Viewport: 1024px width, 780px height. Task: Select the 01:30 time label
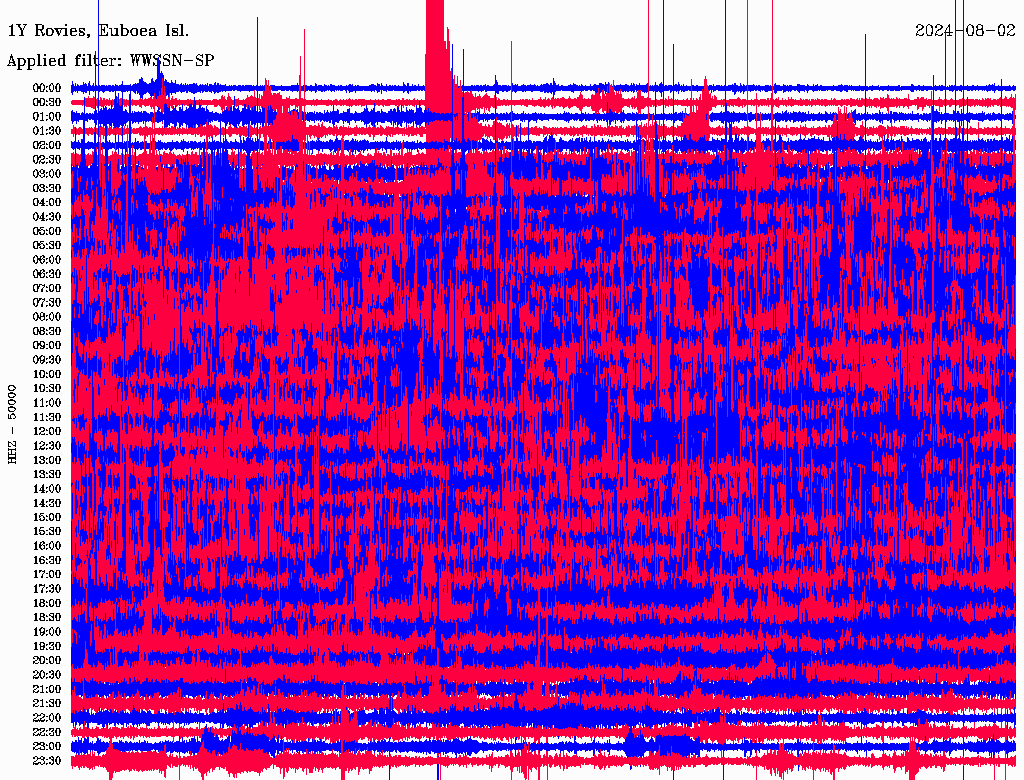tap(47, 131)
